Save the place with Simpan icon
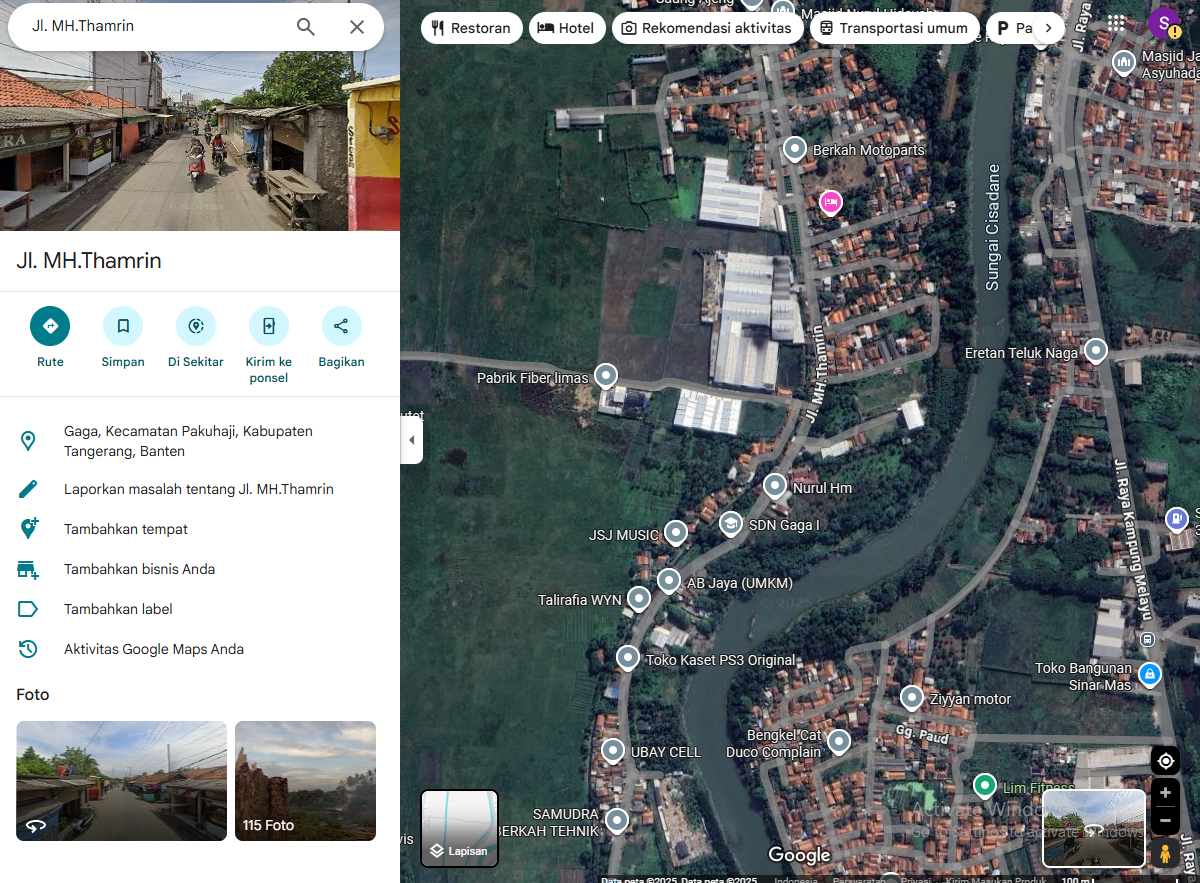Viewport: 1200px width, 883px height. [x=123, y=326]
